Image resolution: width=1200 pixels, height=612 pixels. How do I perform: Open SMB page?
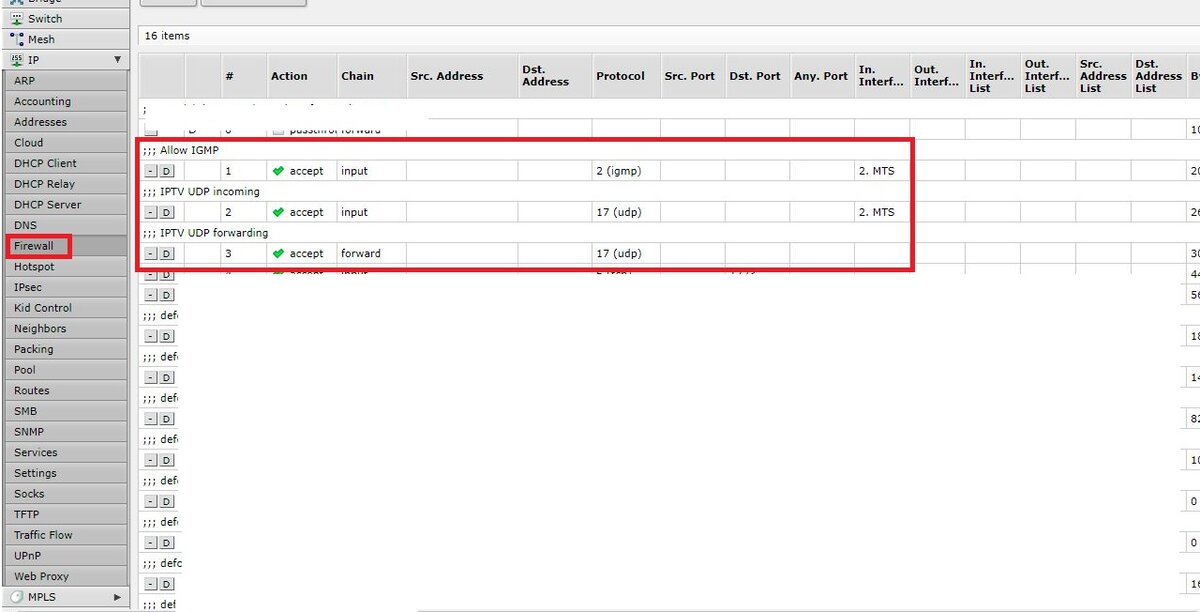click(66, 411)
